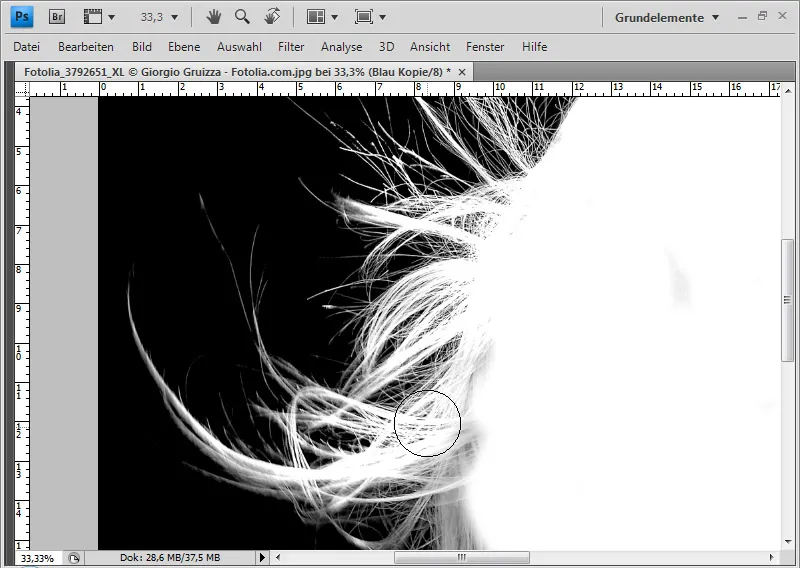Screen dimensions: 800x568
Task: Click the horizontal scrollbar thumb
Action: [462, 557]
